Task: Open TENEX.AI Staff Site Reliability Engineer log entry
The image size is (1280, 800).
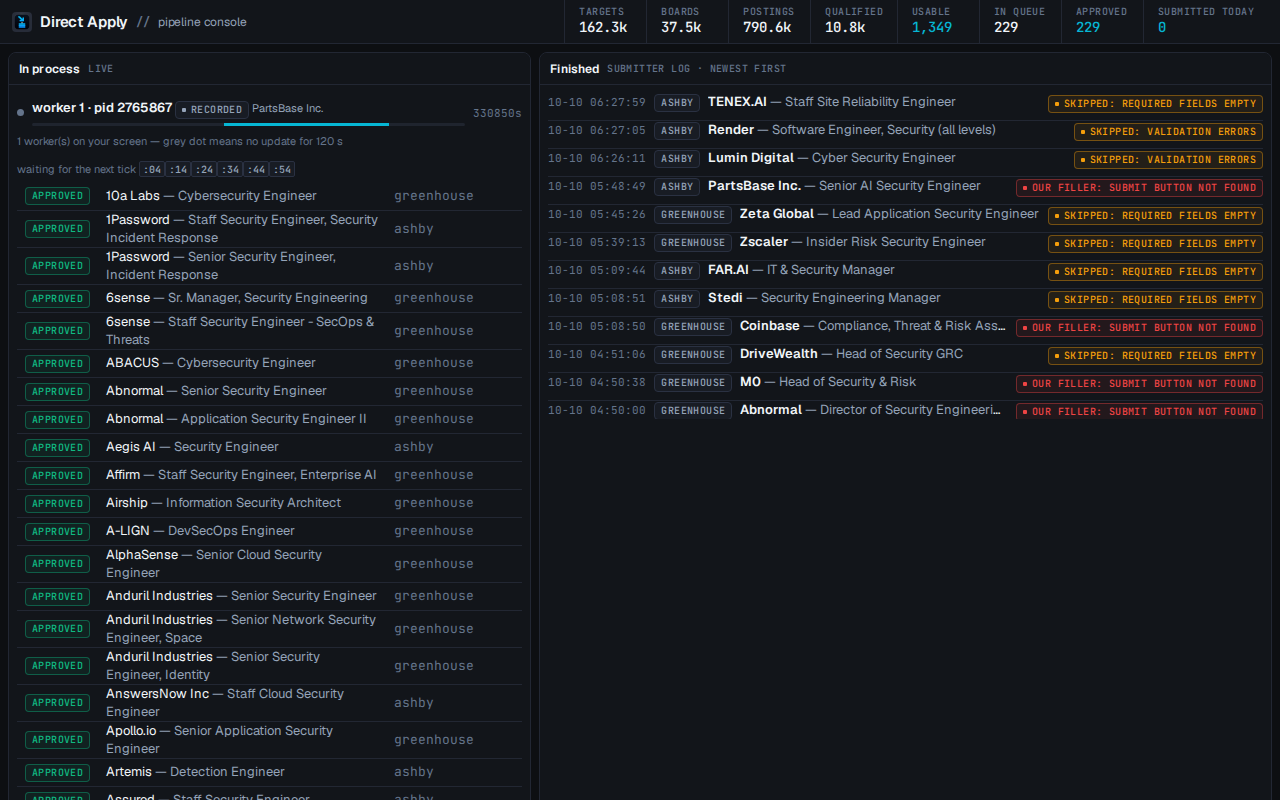Action: [905, 102]
